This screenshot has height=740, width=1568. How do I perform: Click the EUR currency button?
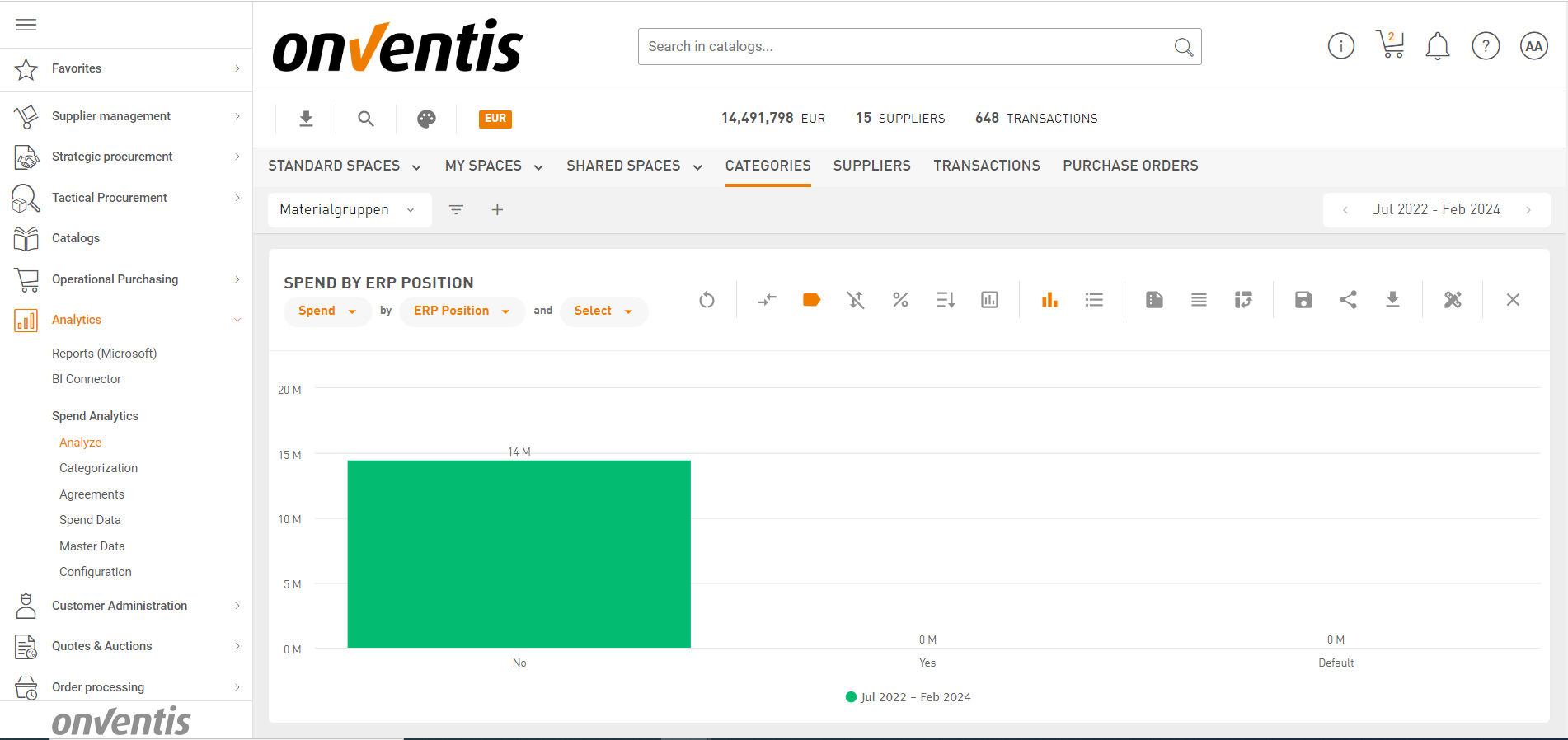pos(495,119)
